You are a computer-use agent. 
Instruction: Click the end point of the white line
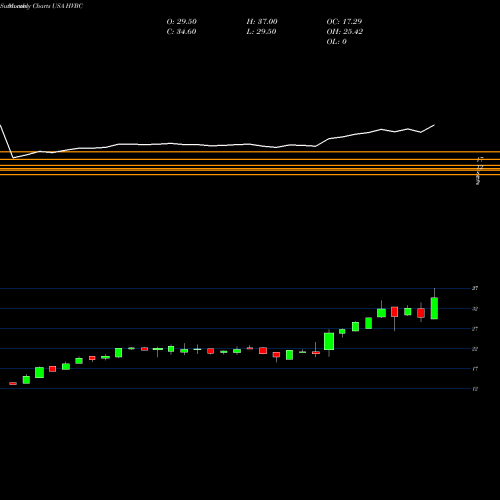[434, 125]
